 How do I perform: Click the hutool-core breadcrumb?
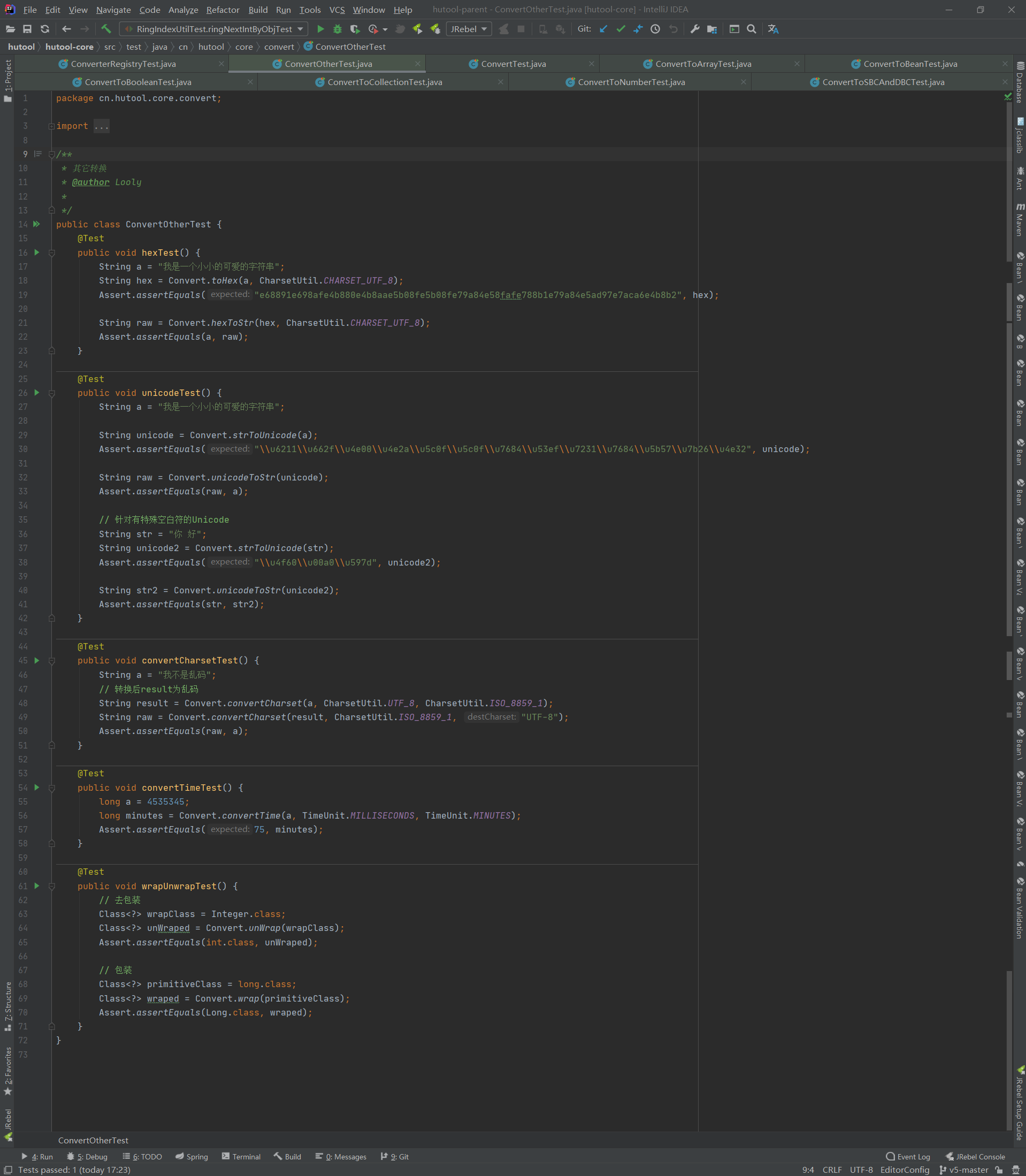[x=70, y=47]
